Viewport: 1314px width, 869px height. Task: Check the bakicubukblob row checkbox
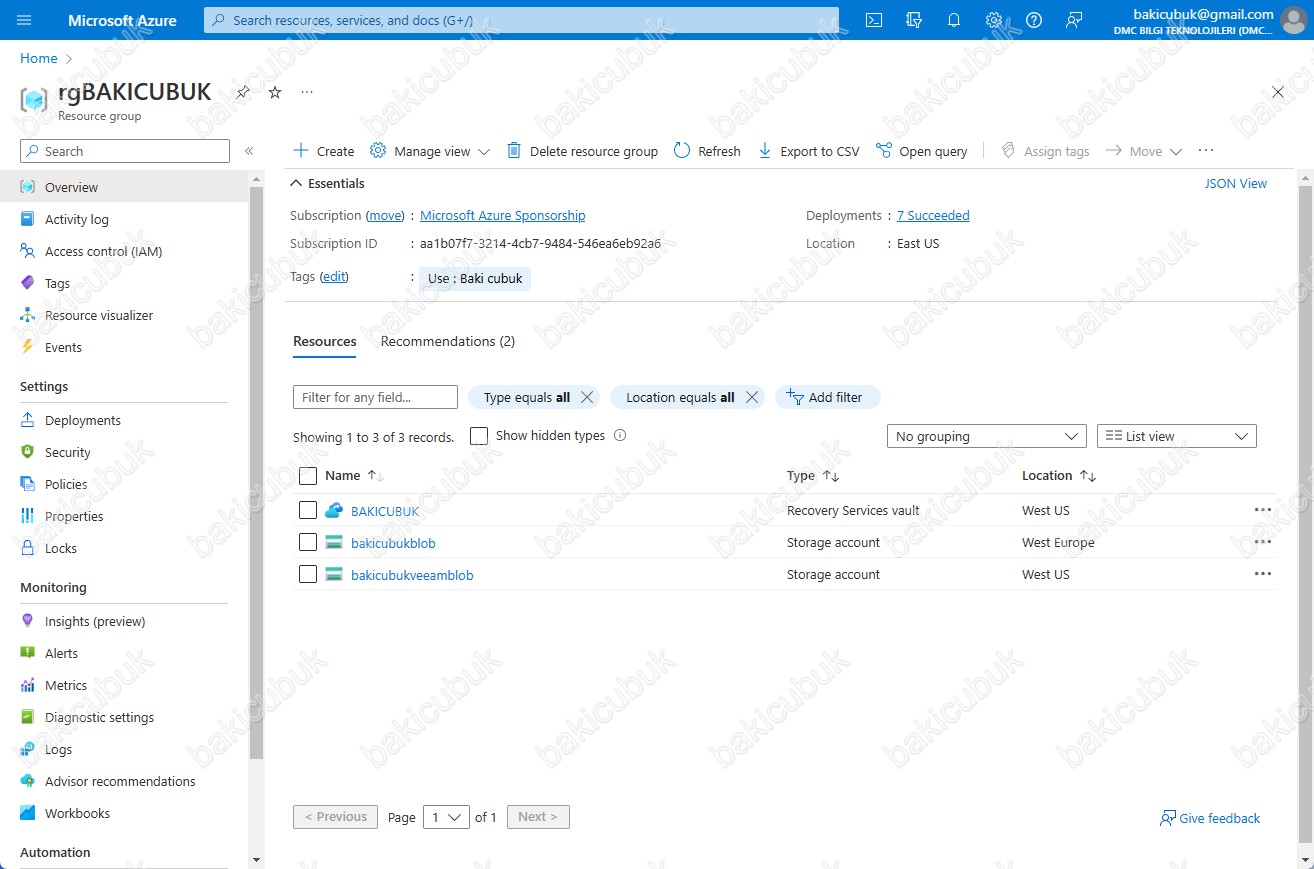308,542
